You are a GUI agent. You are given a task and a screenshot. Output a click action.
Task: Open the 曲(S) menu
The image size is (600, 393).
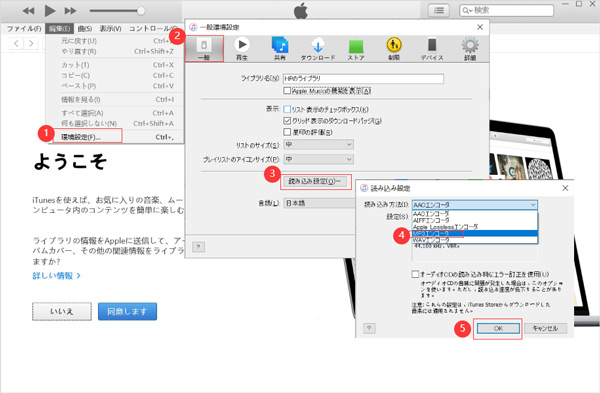[85, 29]
